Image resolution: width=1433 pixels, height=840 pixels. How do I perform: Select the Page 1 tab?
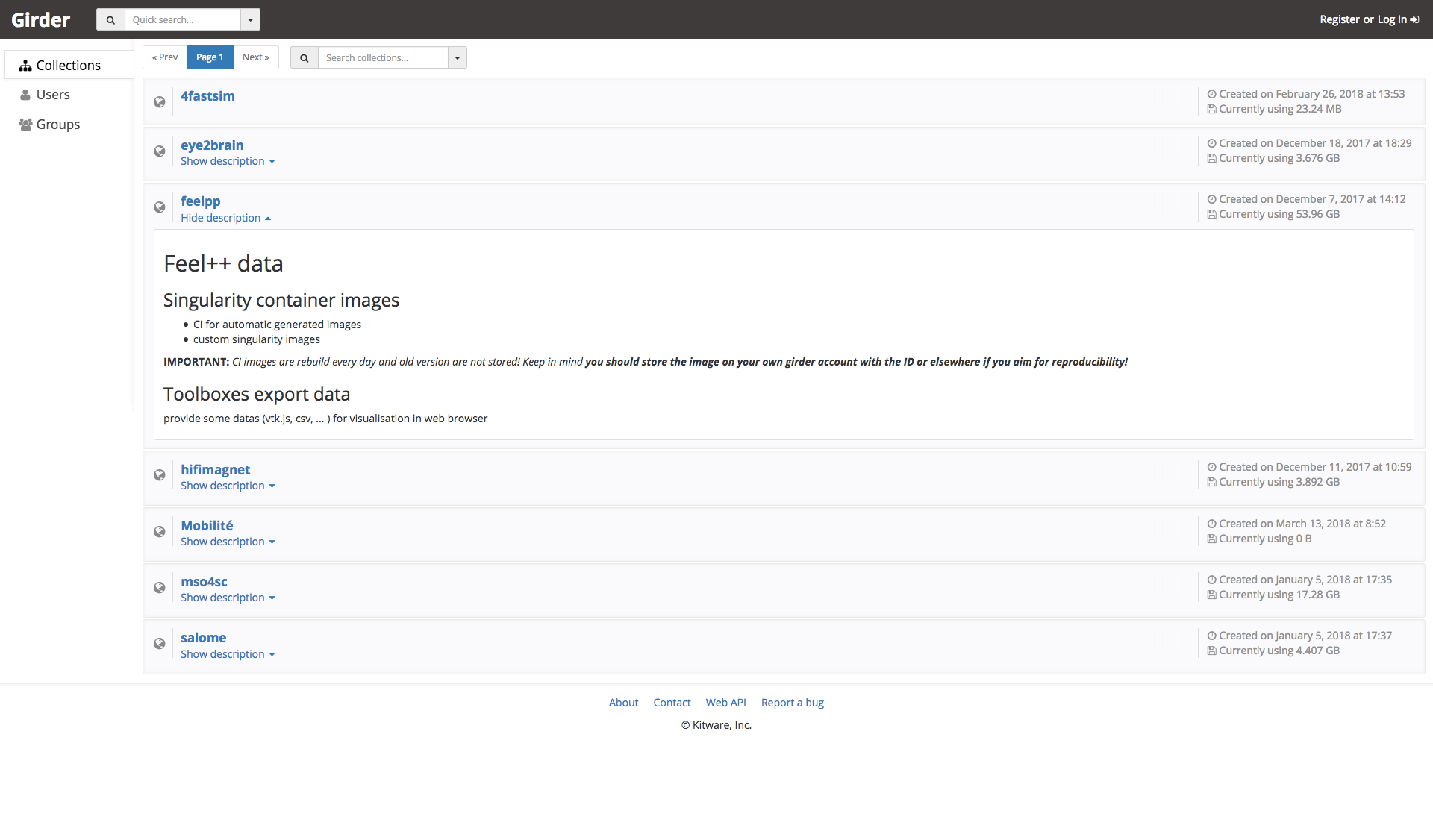click(210, 57)
